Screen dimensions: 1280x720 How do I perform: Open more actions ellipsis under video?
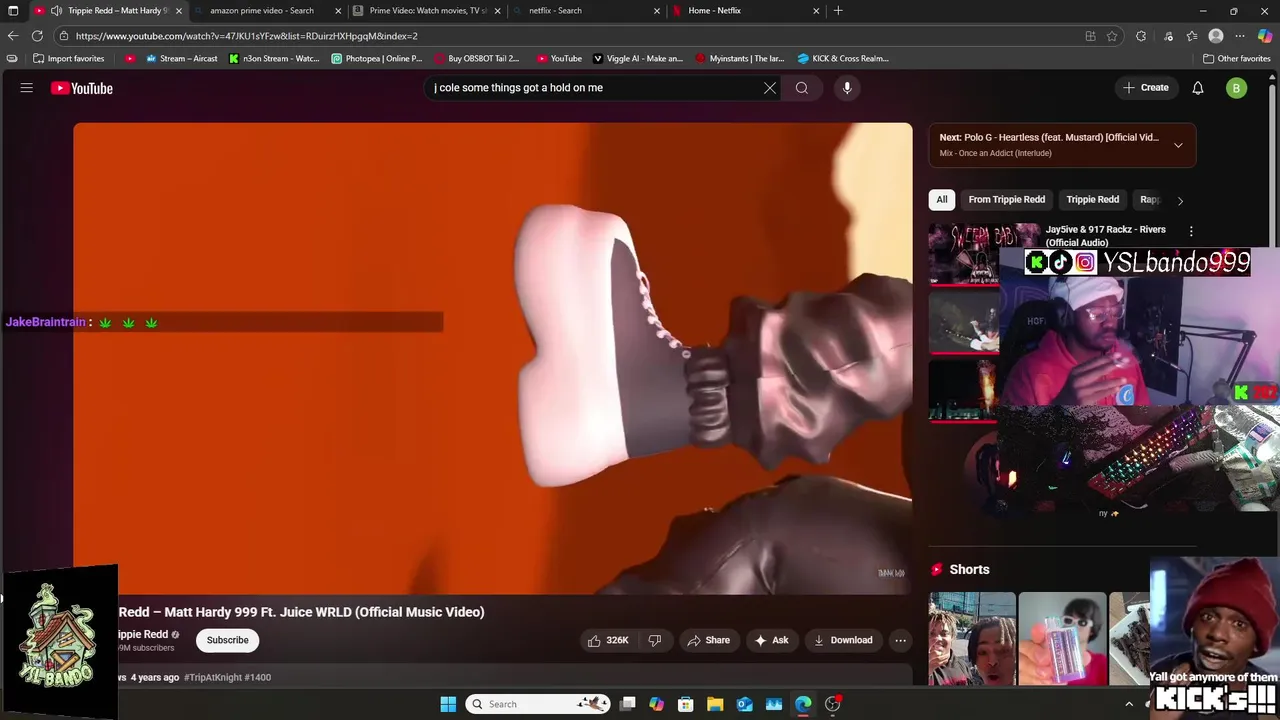[901, 640]
